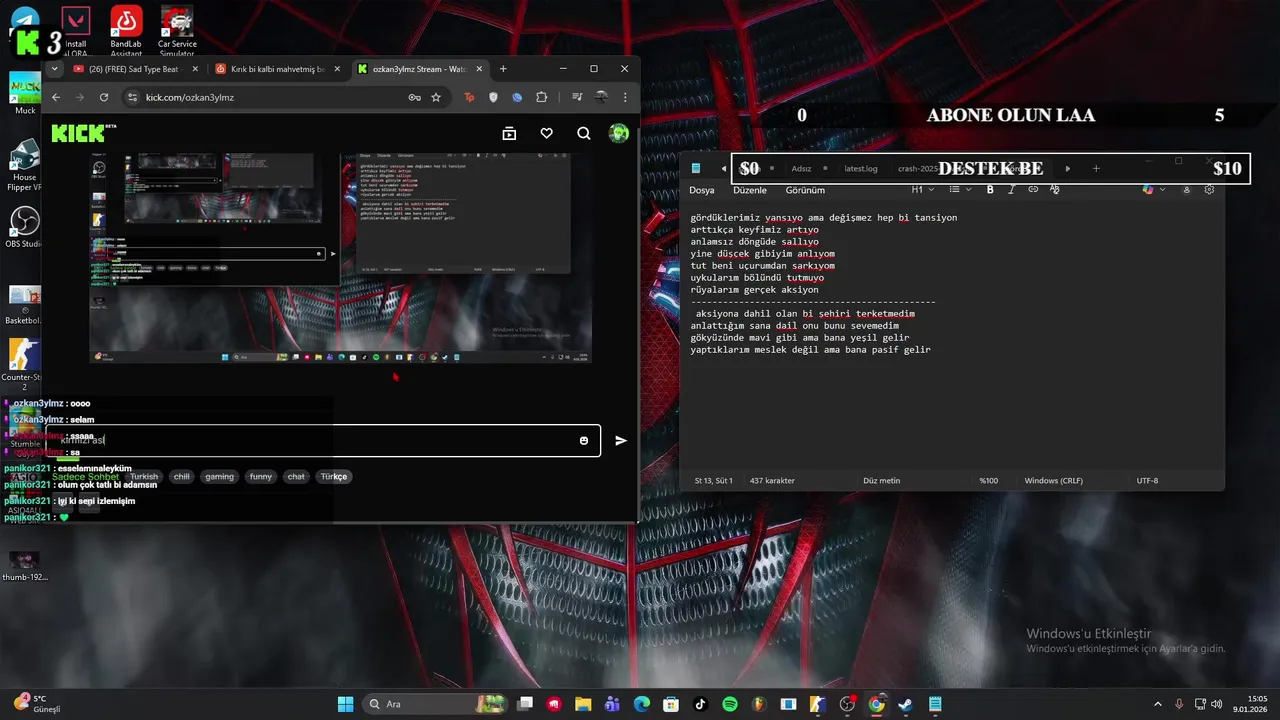Open Kick search magnifier icon
This screenshot has width=1280, height=720.
pyautogui.click(x=584, y=133)
